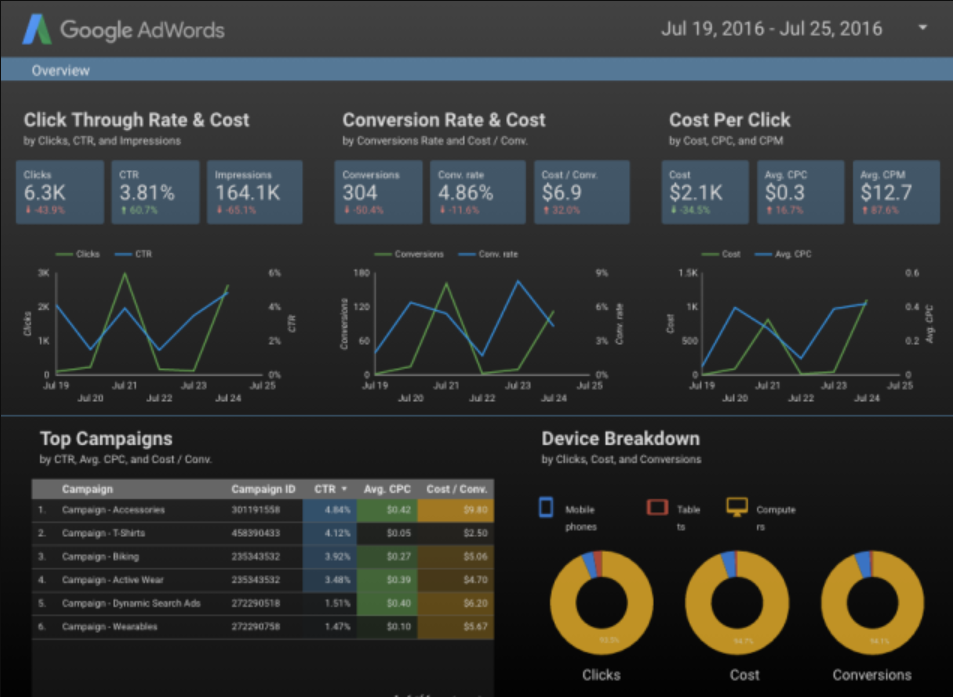Screen dimensions: 953x697
Task: Click the Cost Per Click heading
Action: [x=729, y=120]
